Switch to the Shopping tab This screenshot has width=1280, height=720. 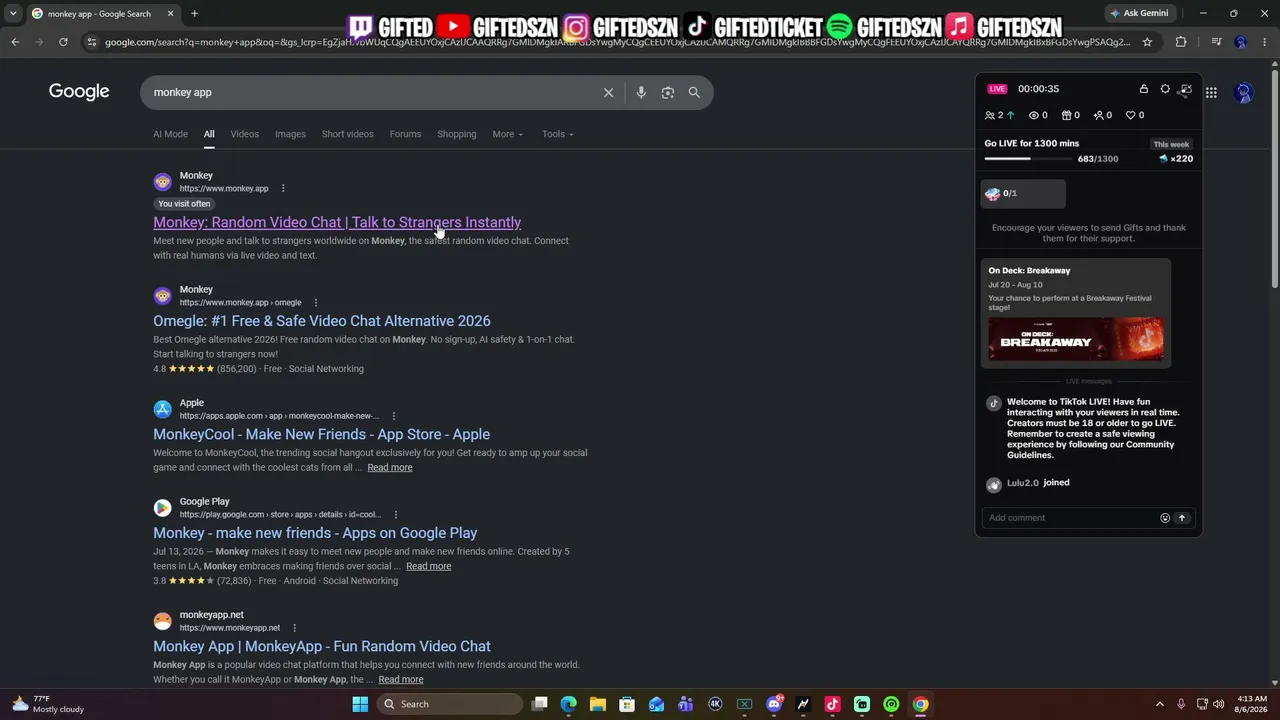(457, 134)
